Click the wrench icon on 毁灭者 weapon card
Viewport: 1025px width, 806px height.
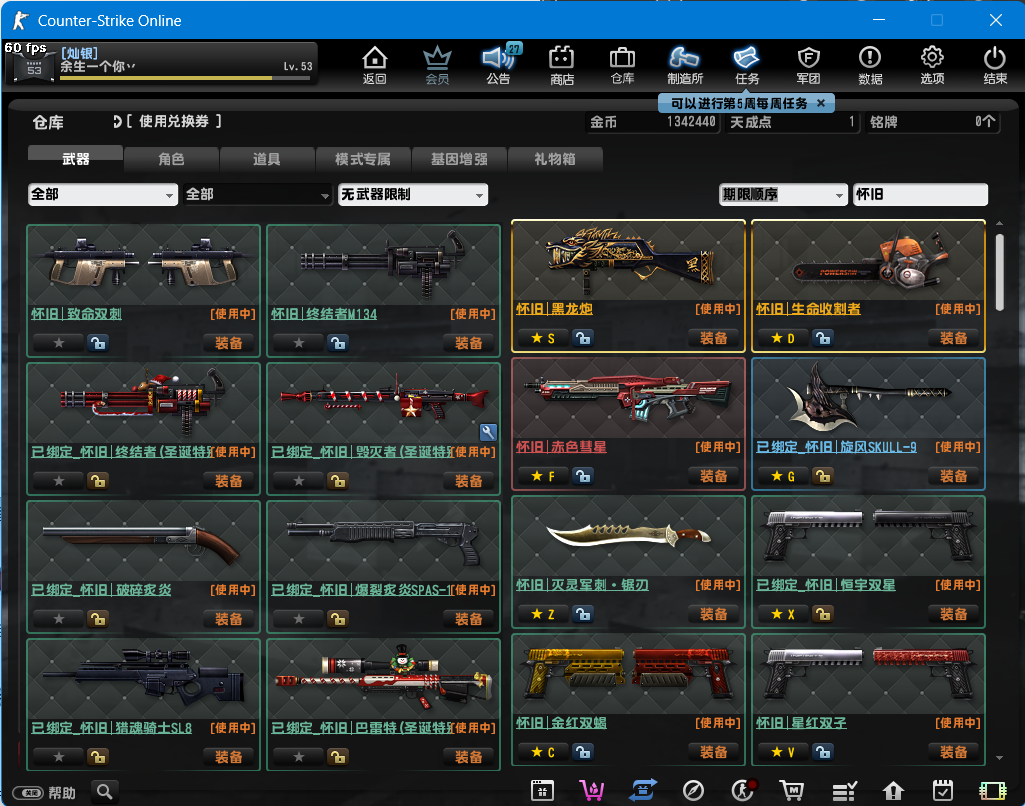click(488, 432)
